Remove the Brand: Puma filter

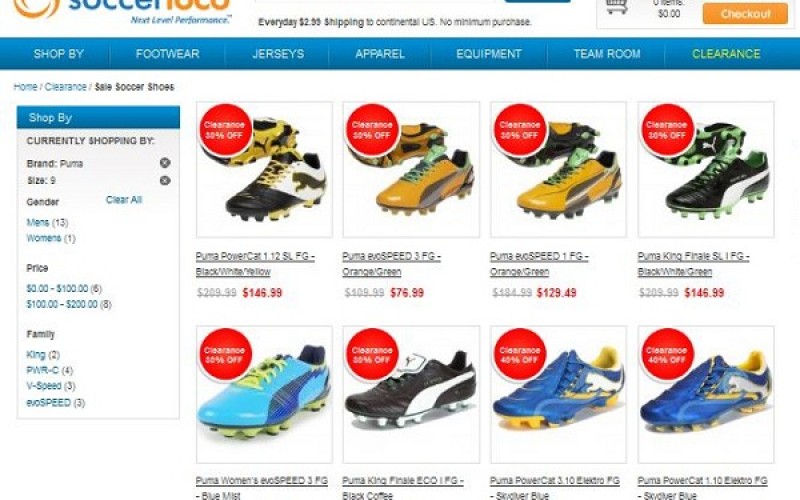point(165,163)
